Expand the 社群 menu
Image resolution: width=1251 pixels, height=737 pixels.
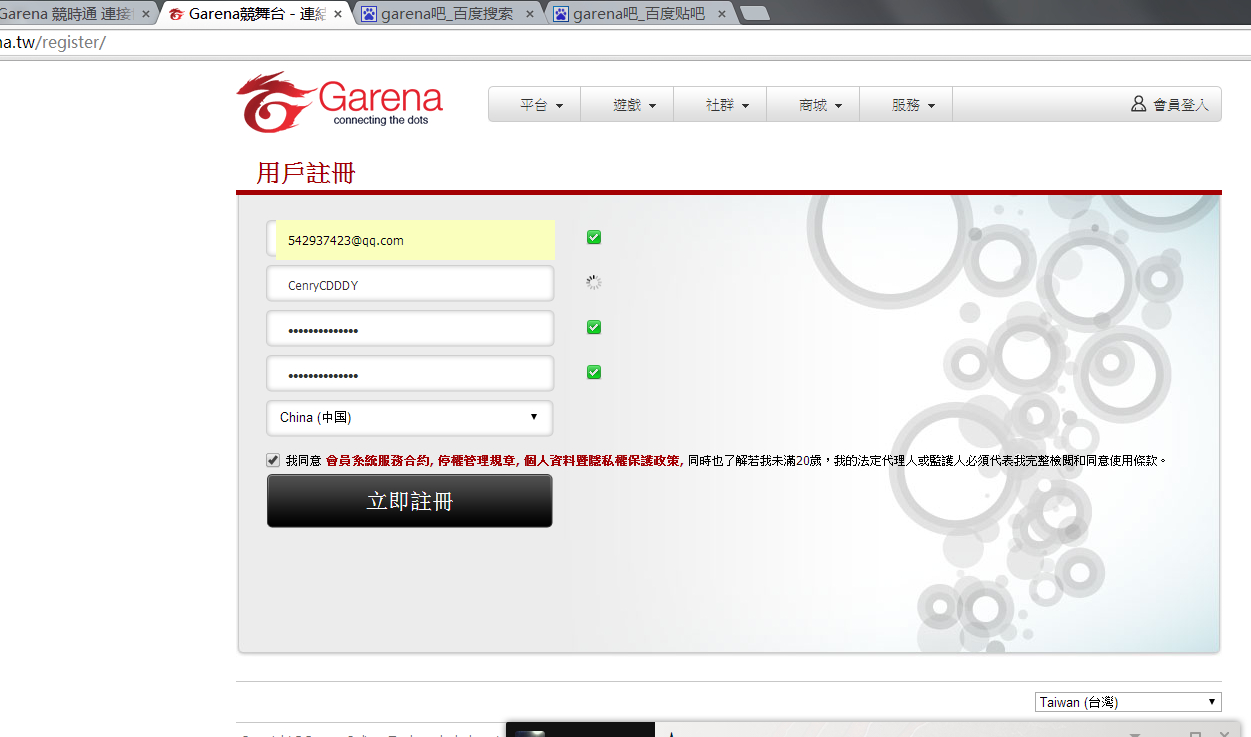click(720, 104)
